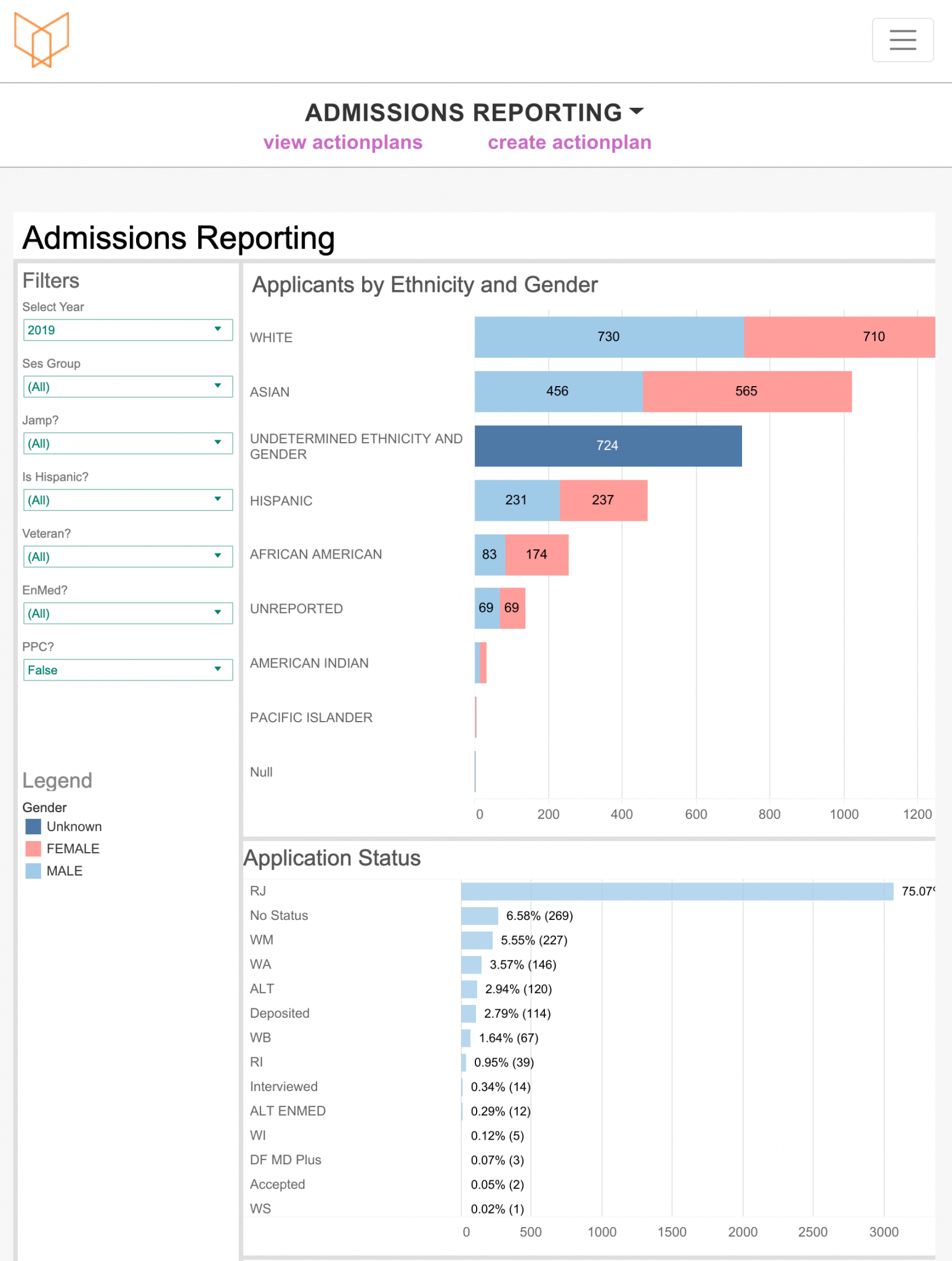
Task: Open the view actionplans link
Action: click(343, 142)
